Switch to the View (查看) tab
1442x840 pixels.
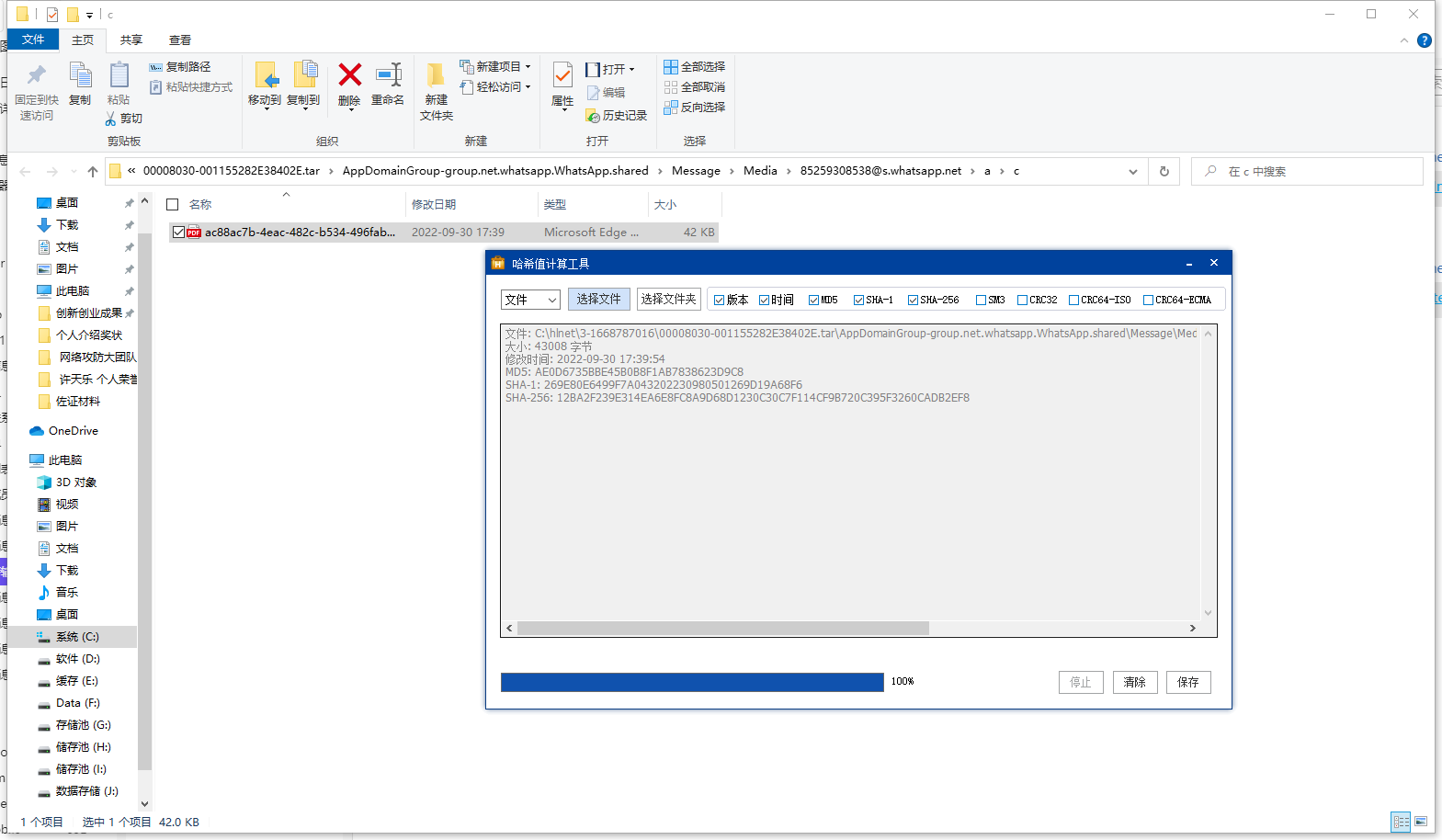180,40
